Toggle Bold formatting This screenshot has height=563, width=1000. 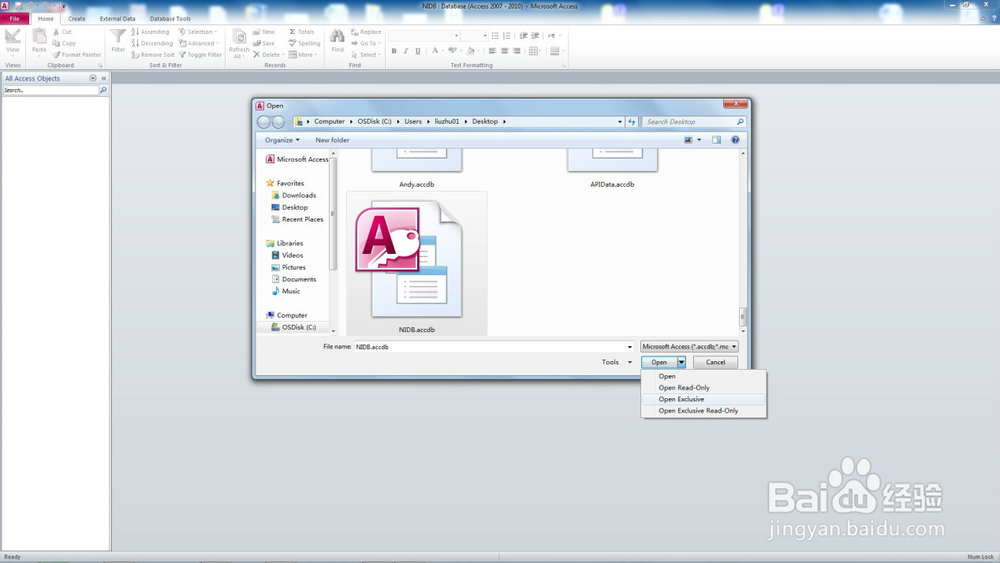tap(393, 51)
